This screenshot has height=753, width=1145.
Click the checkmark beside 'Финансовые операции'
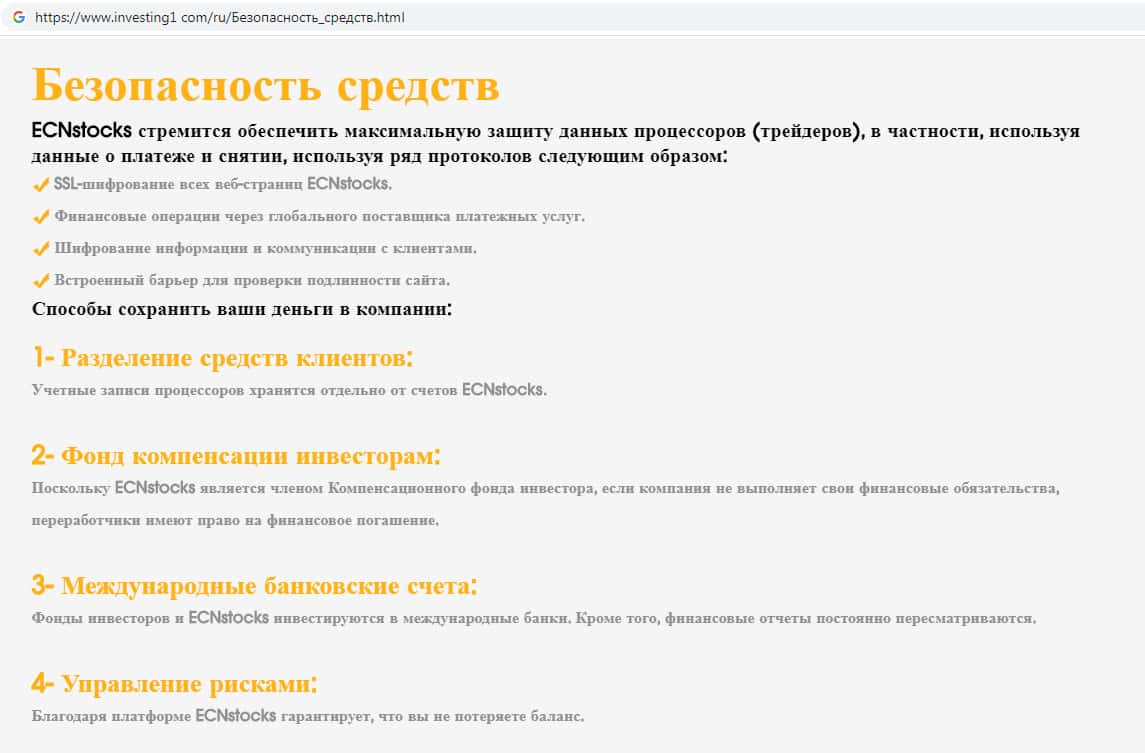41,217
